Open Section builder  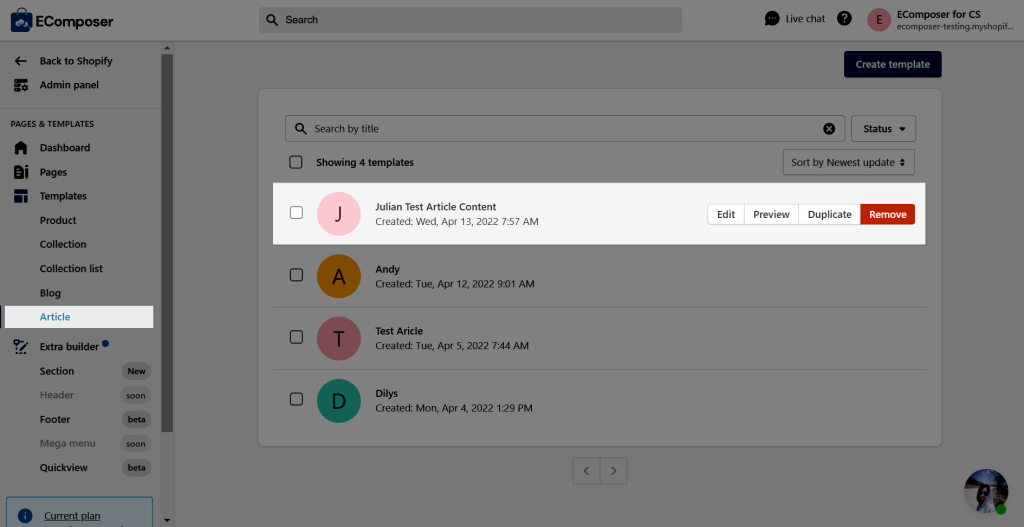click(57, 371)
